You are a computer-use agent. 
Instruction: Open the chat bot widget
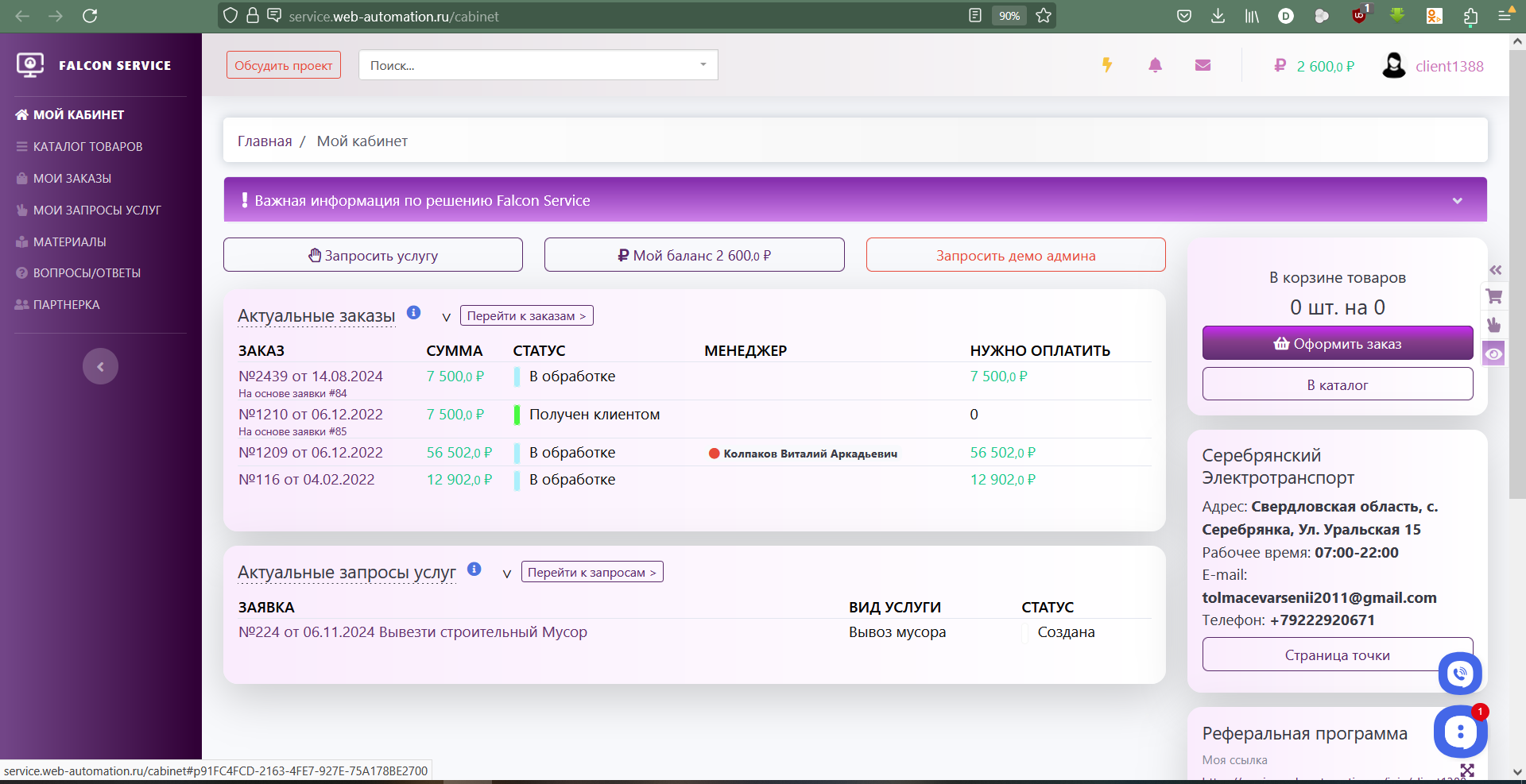click(1460, 732)
